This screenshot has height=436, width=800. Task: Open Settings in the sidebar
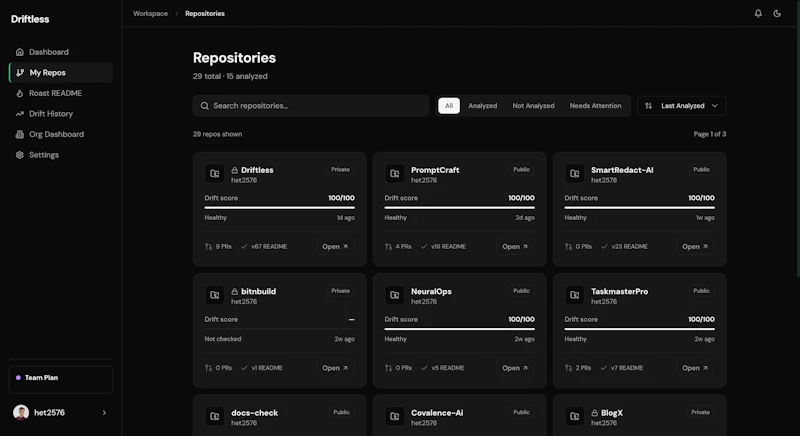point(61,155)
